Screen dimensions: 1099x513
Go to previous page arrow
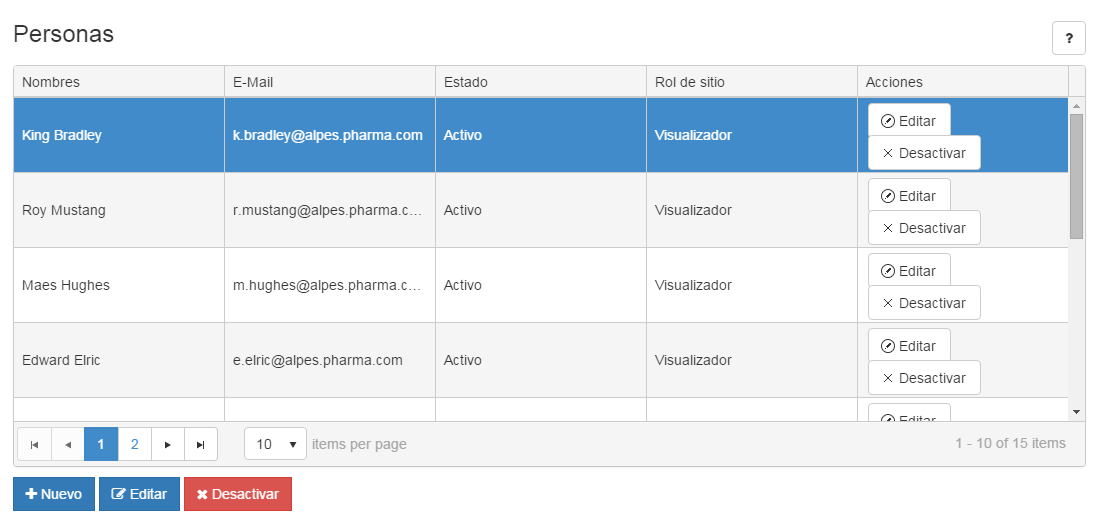point(68,444)
